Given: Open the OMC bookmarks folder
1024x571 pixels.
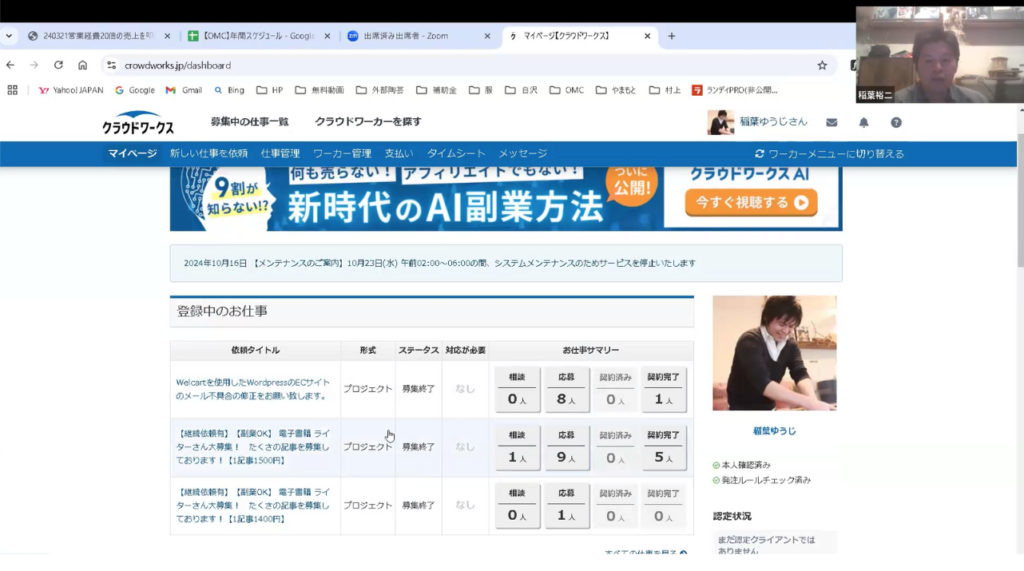Looking at the screenshot, I should [567, 90].
